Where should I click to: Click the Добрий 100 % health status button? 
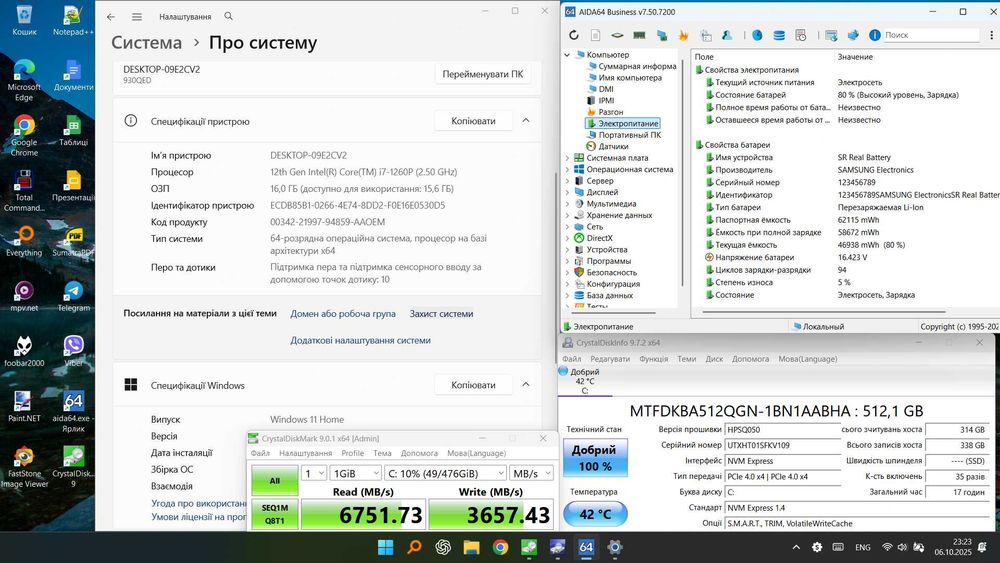tap(595, 458)
